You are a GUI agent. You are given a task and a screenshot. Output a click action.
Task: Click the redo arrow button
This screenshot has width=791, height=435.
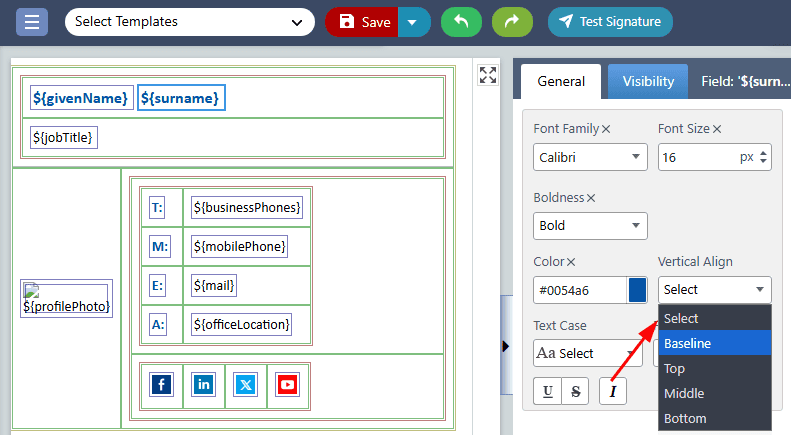pos(511,22)
